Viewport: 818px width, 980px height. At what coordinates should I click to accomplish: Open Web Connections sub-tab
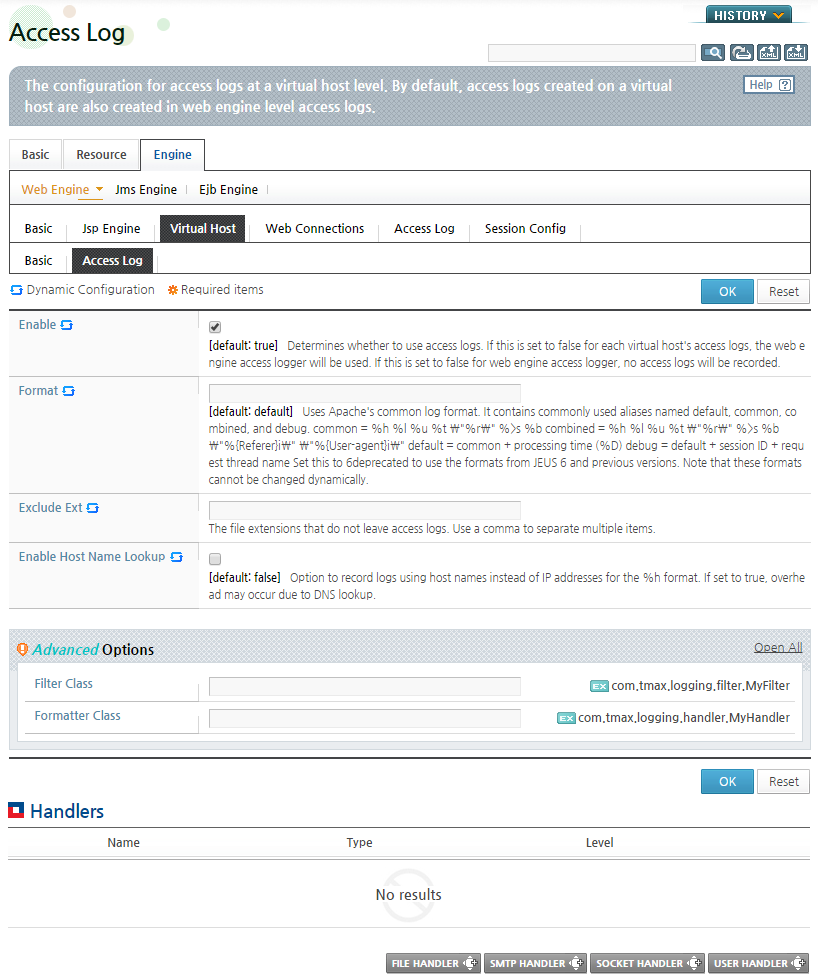click(x=314, y=229)
